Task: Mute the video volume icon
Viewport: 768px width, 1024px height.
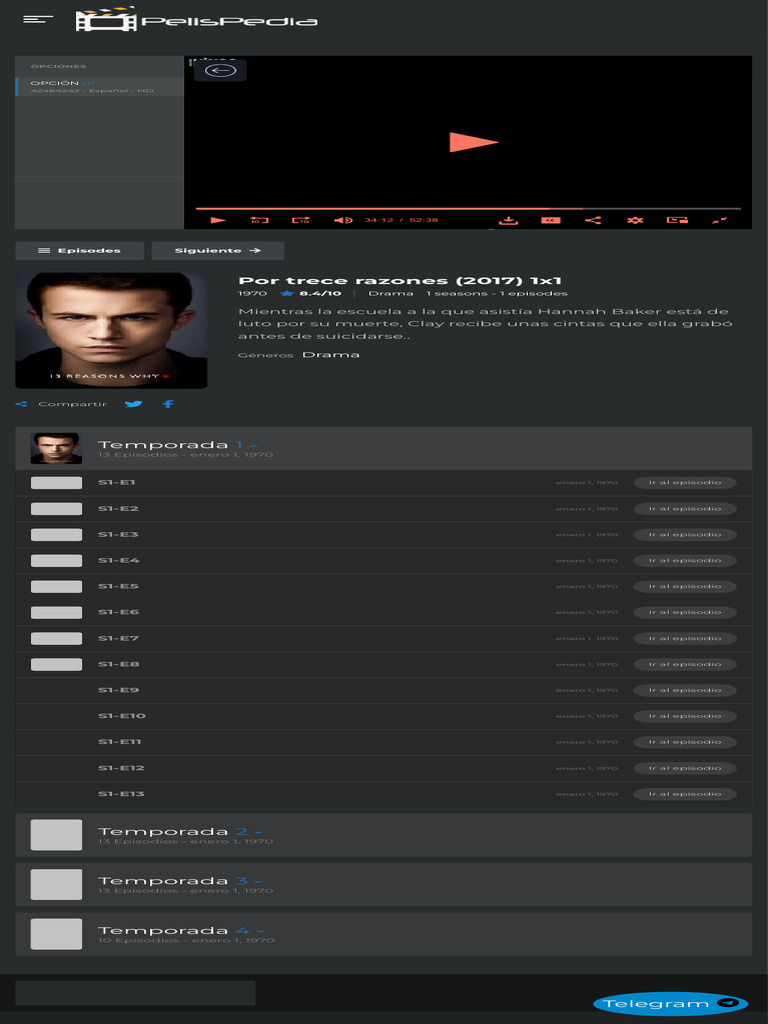Action: point(344,220)
